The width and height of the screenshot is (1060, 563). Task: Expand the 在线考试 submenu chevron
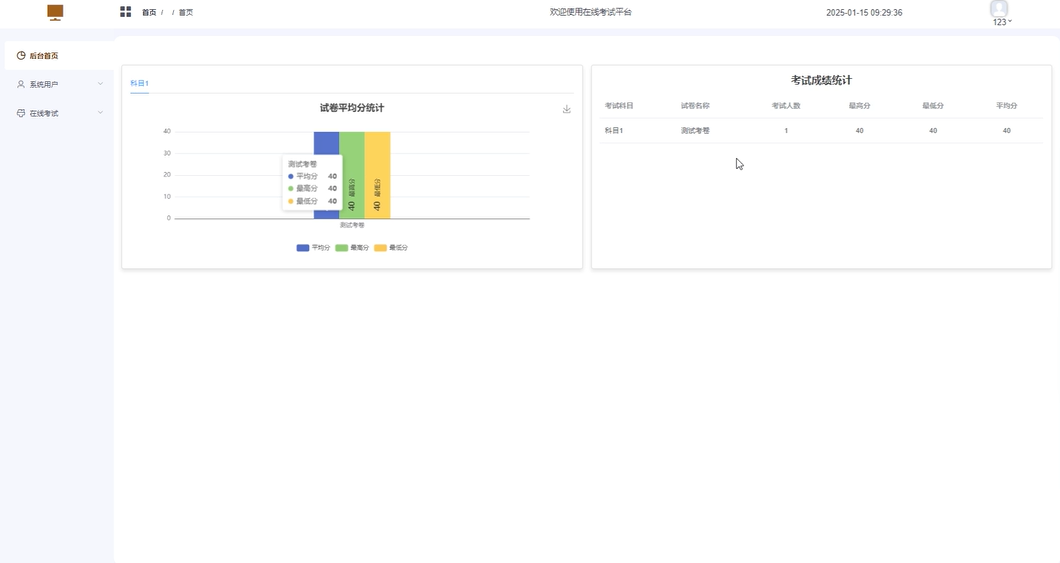[100, 112]
